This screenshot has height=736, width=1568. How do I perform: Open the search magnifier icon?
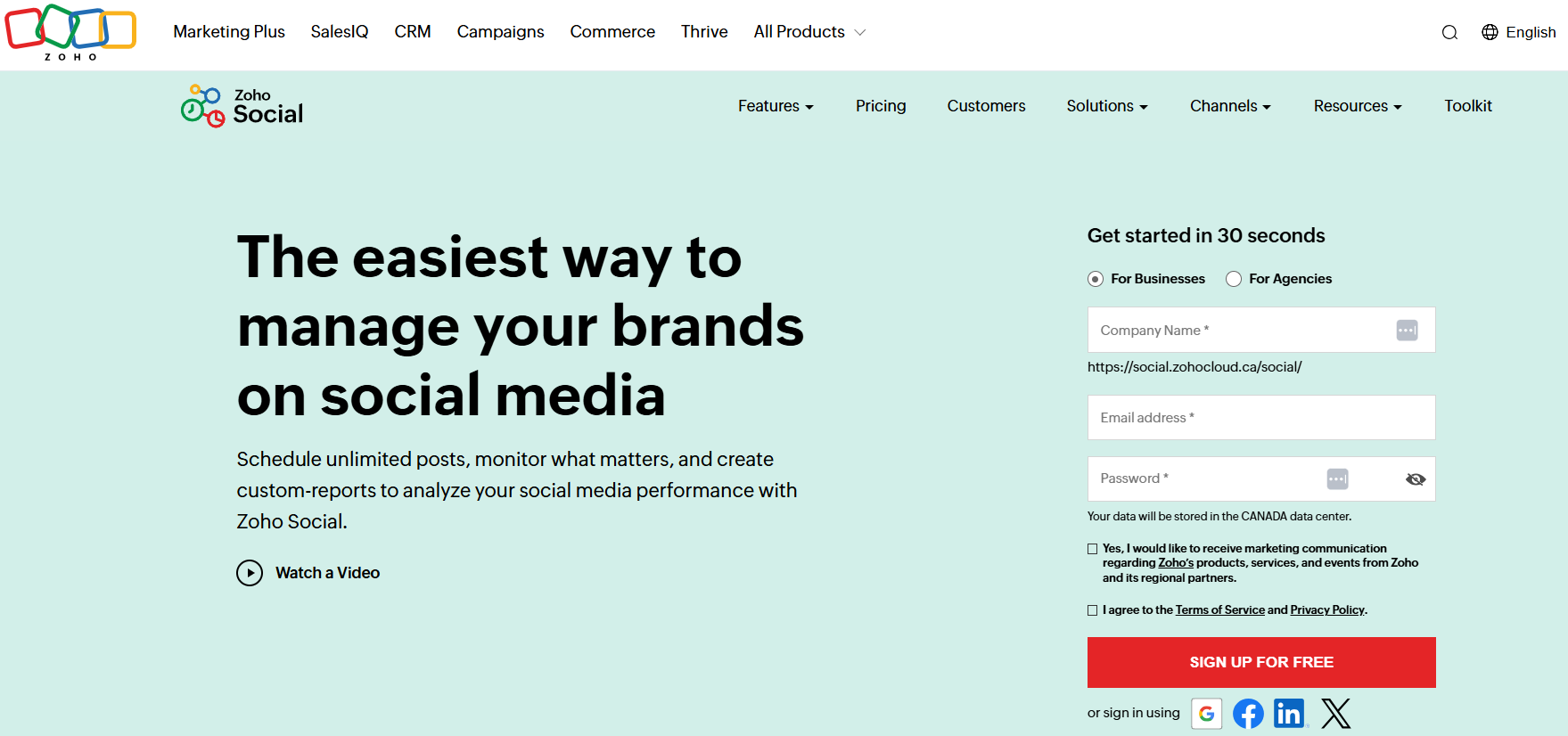tap(1449, 33)
